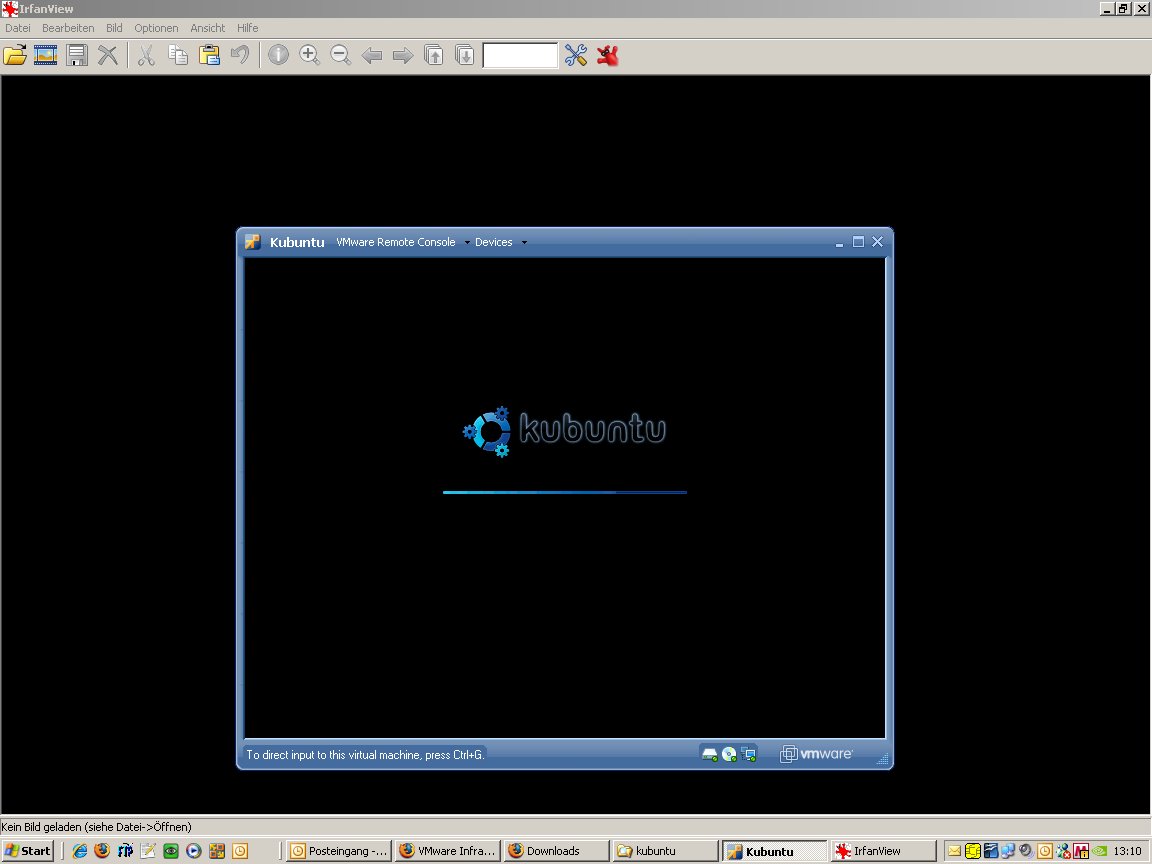Switch to IrfanView taskbar button
Screen dimensions: 1152x864
[x=884, y=851]
